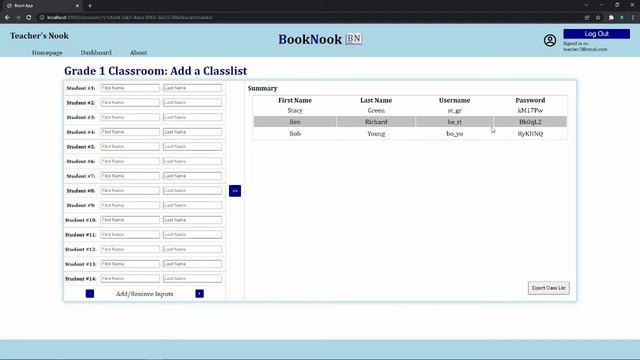Click the highlighted Ben first name cell
The width and height of the screenshot is (640, 360).
click(x=295, y=122)
